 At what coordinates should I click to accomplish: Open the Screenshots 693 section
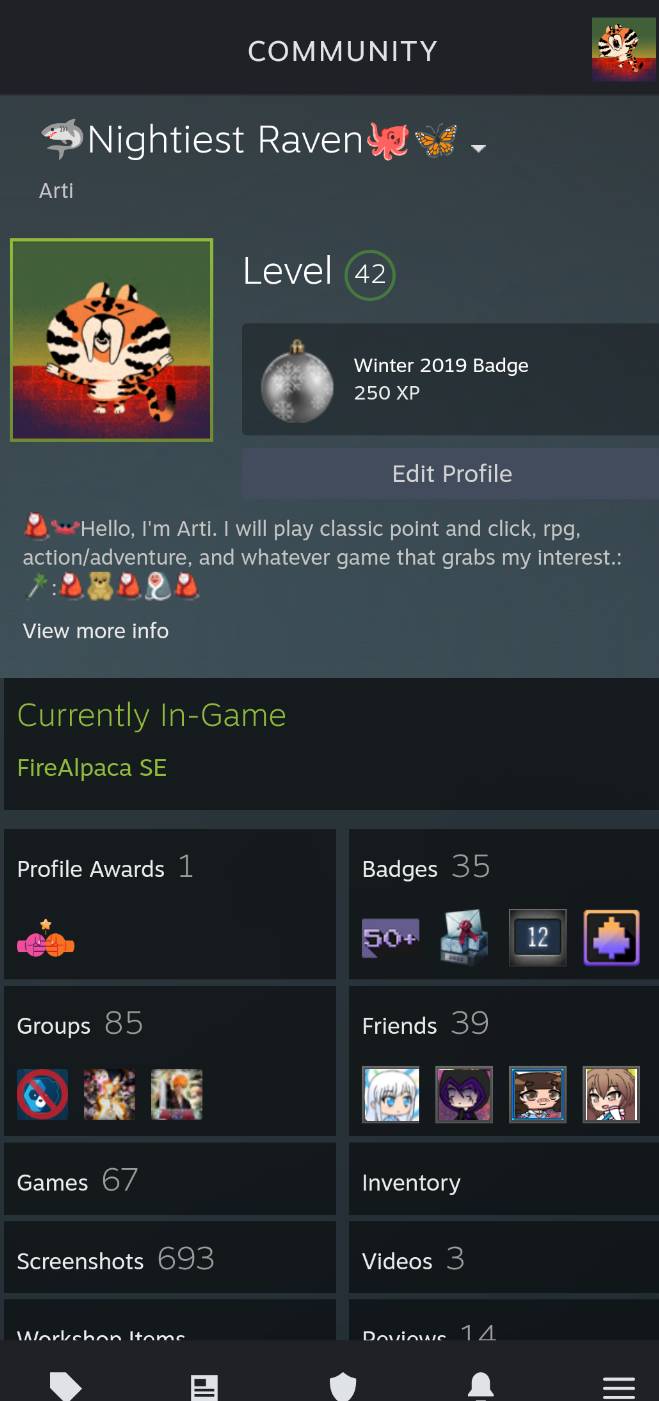coord(170,1258)
